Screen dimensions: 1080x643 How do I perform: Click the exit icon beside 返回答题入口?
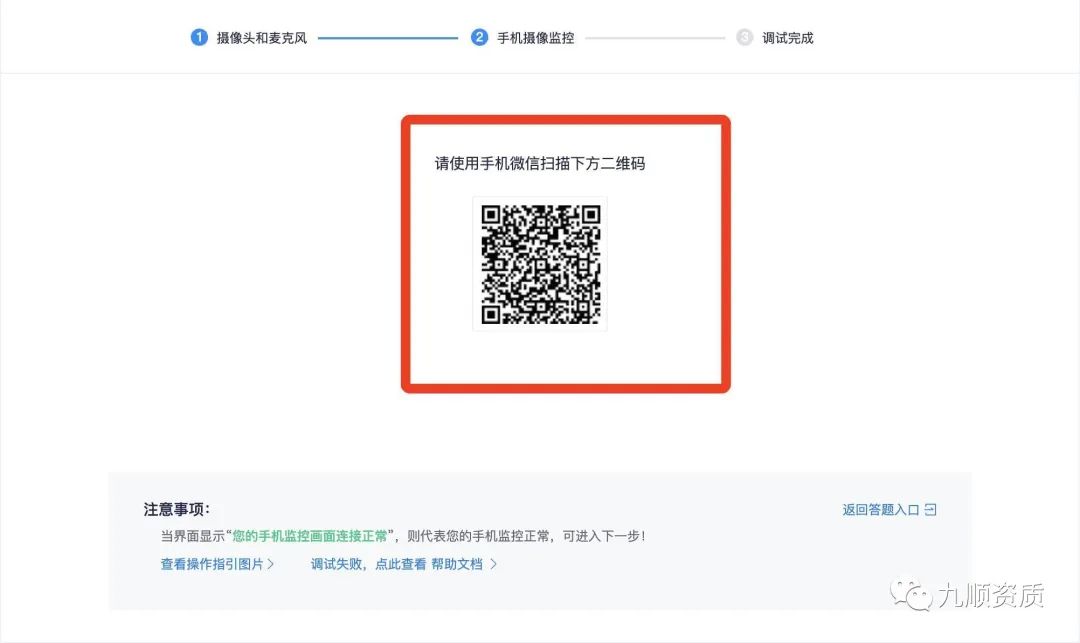931,509
